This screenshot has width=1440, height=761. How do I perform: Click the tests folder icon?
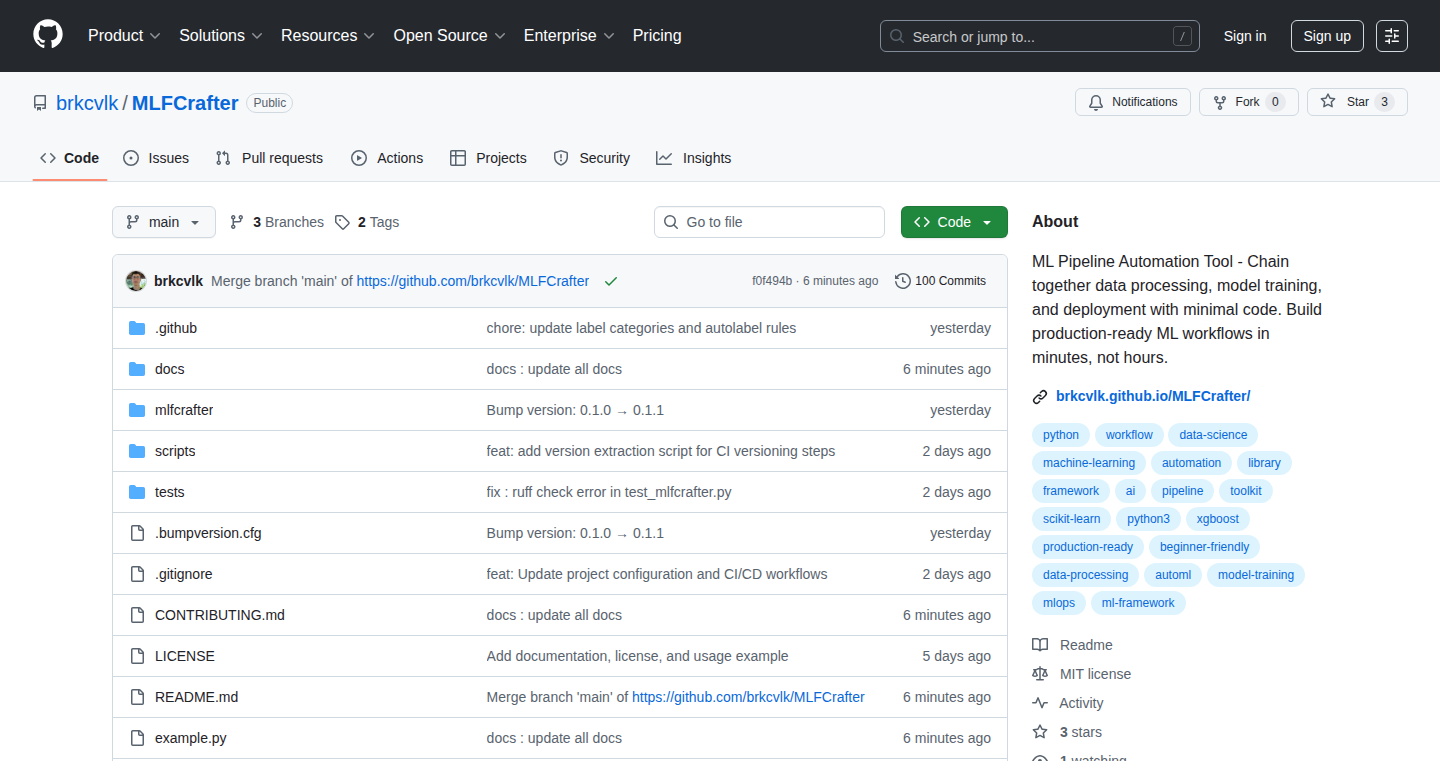click(137, 492)
